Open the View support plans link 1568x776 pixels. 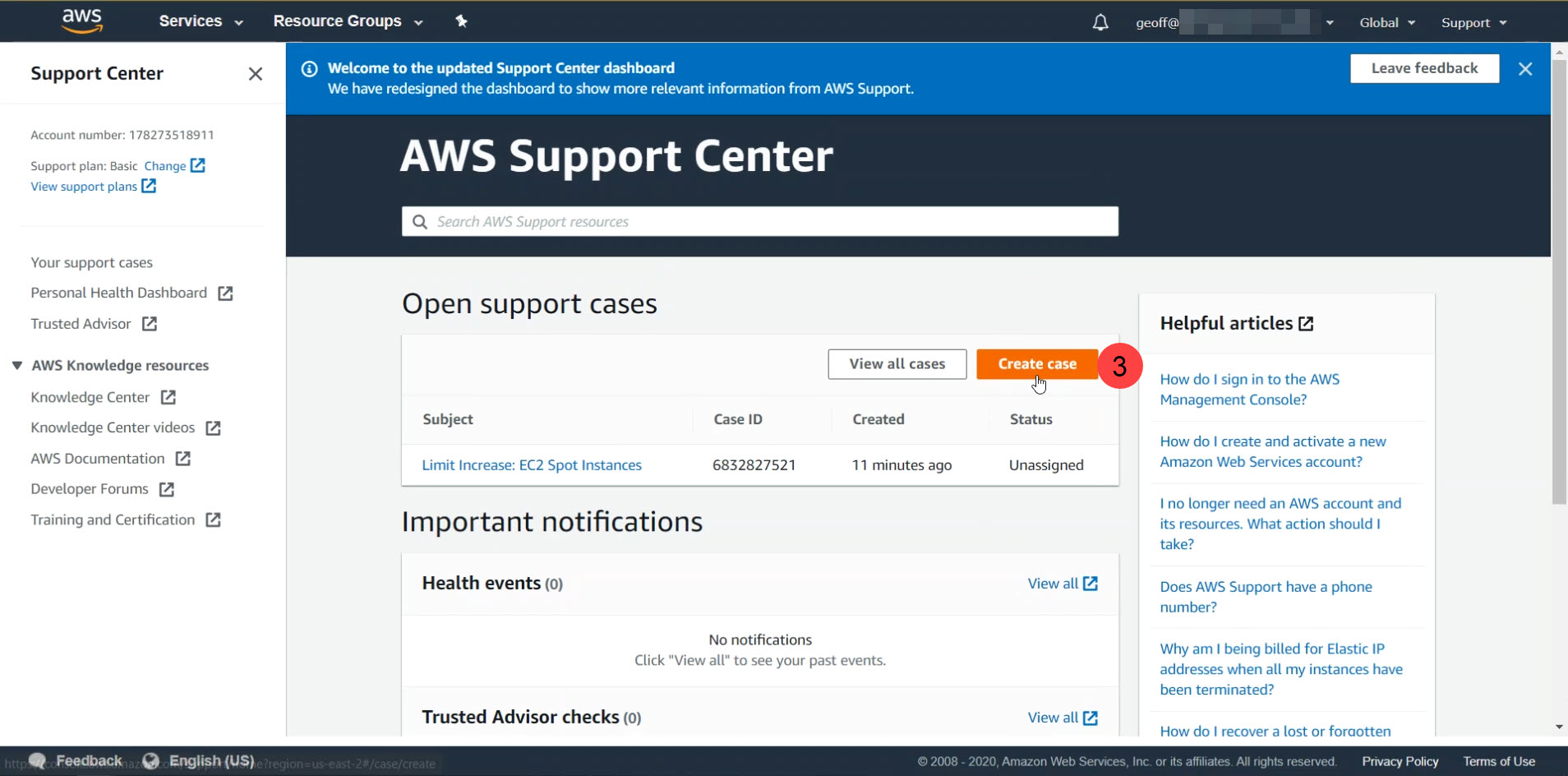(x=84, y=187)
